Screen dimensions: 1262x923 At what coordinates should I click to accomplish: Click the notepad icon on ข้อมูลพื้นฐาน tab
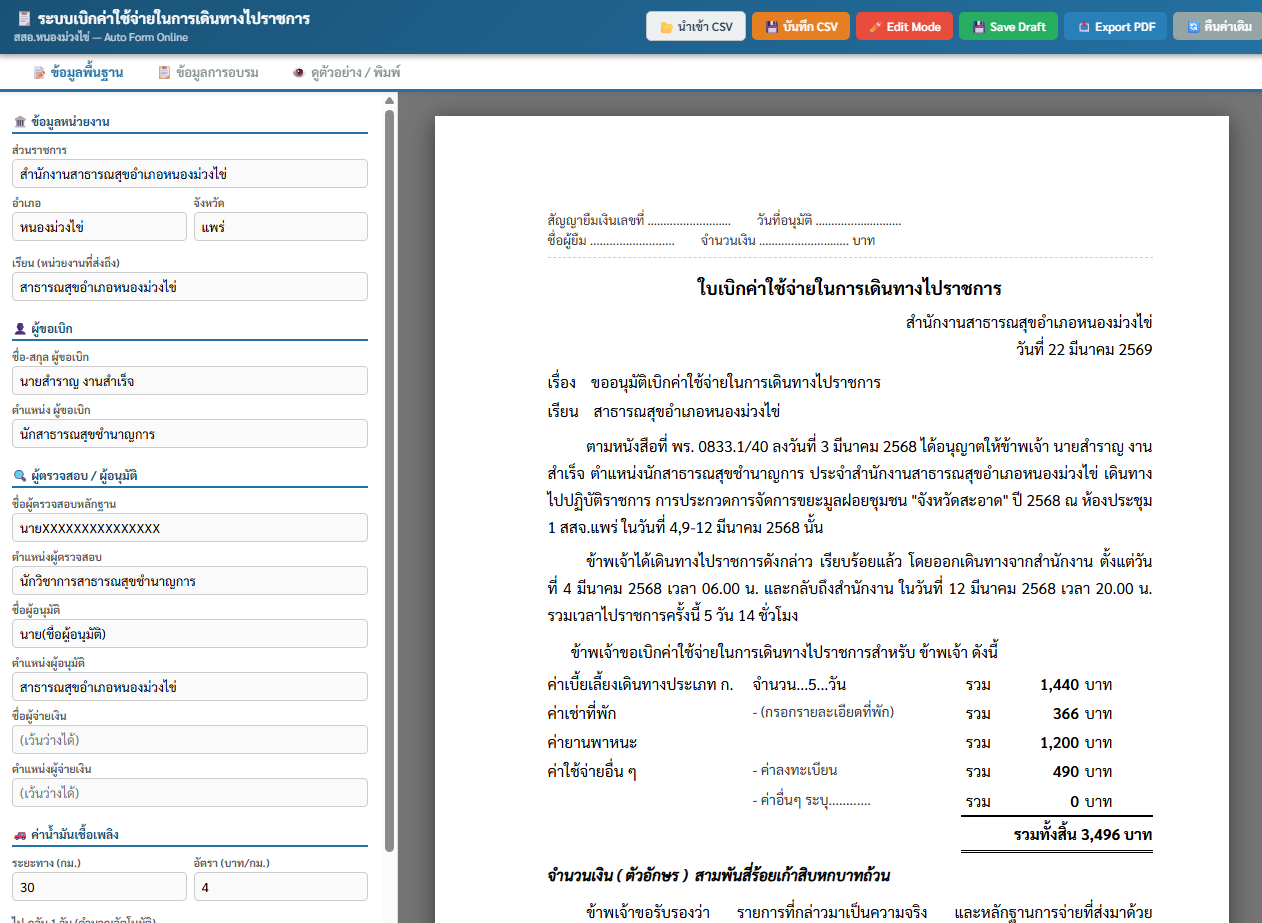point(39,73)
